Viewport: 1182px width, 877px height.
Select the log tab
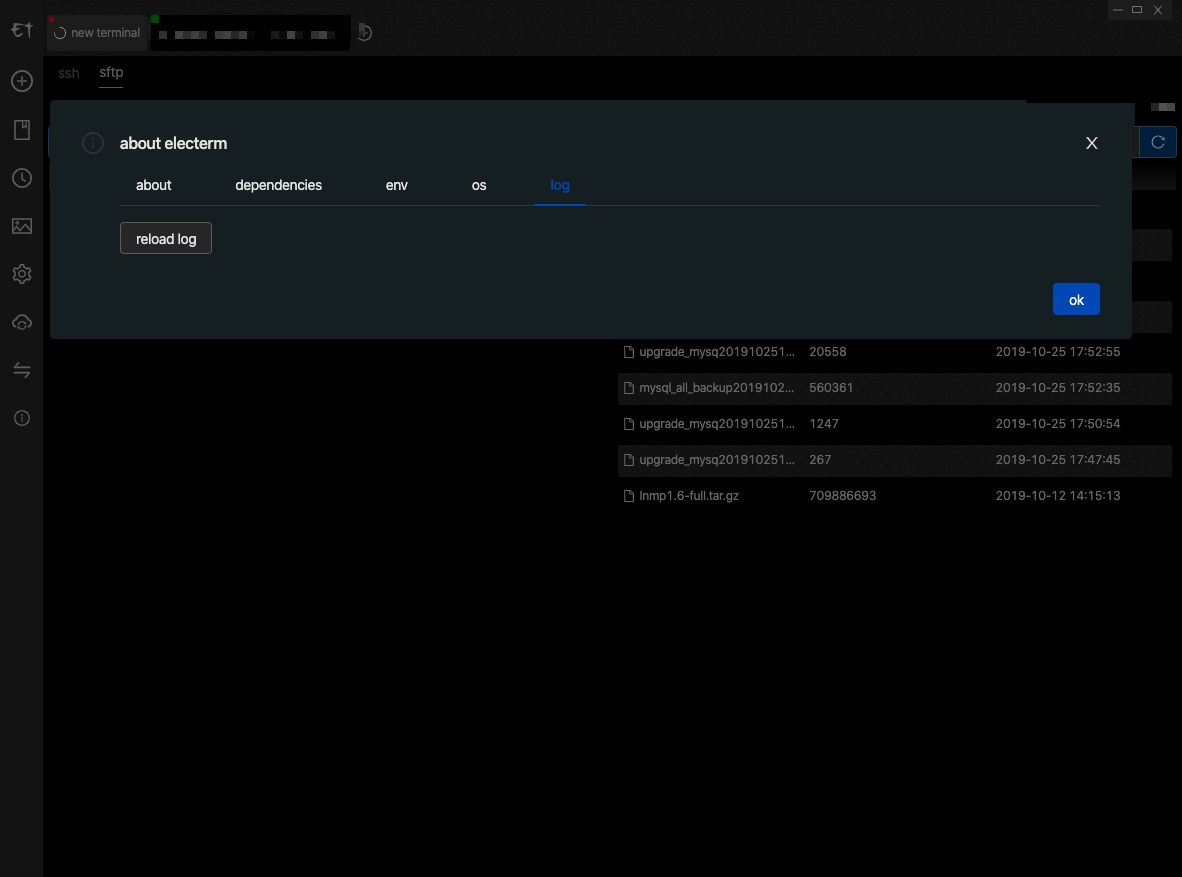tap(560, 186)
